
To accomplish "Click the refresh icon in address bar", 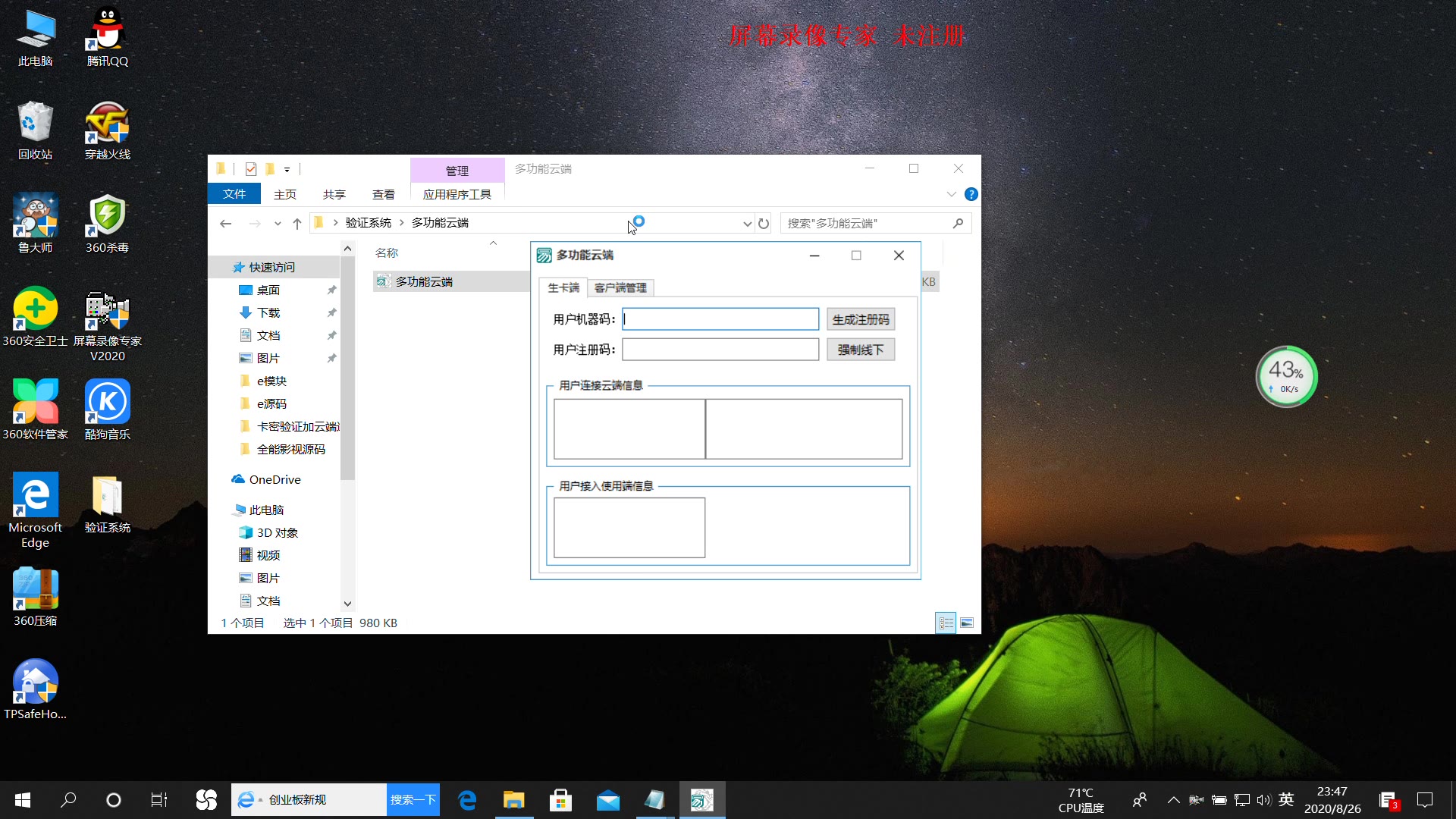I will [x=764, y=224].
